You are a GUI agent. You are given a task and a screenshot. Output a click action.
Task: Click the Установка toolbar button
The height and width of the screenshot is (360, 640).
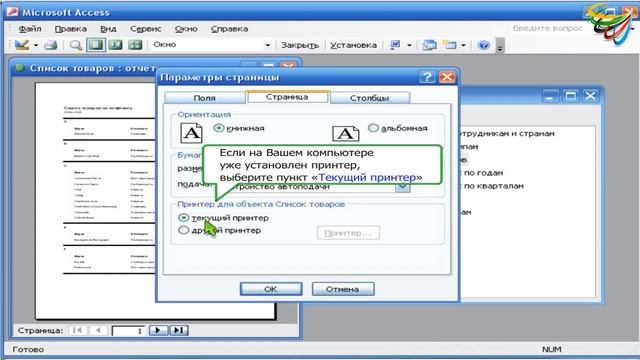[353, 45]
